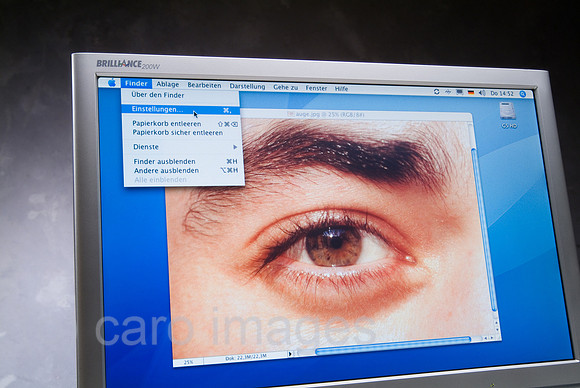Open the Darstellung menu

tap(247, 86)
